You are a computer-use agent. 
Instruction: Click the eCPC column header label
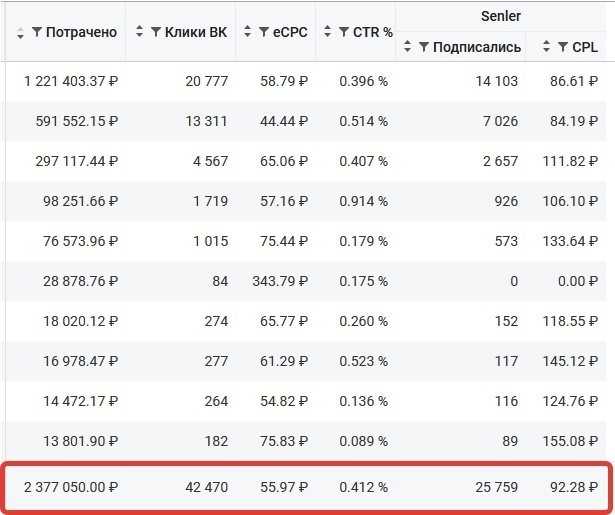290,32
